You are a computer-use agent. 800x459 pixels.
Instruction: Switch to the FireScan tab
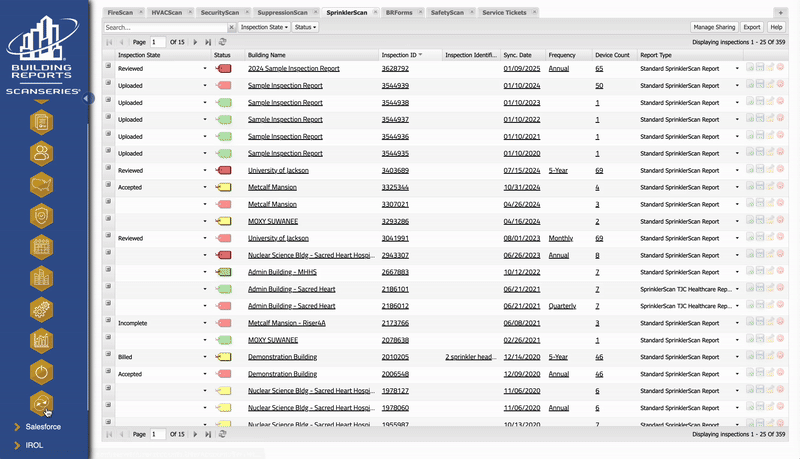tap(122, 12)
